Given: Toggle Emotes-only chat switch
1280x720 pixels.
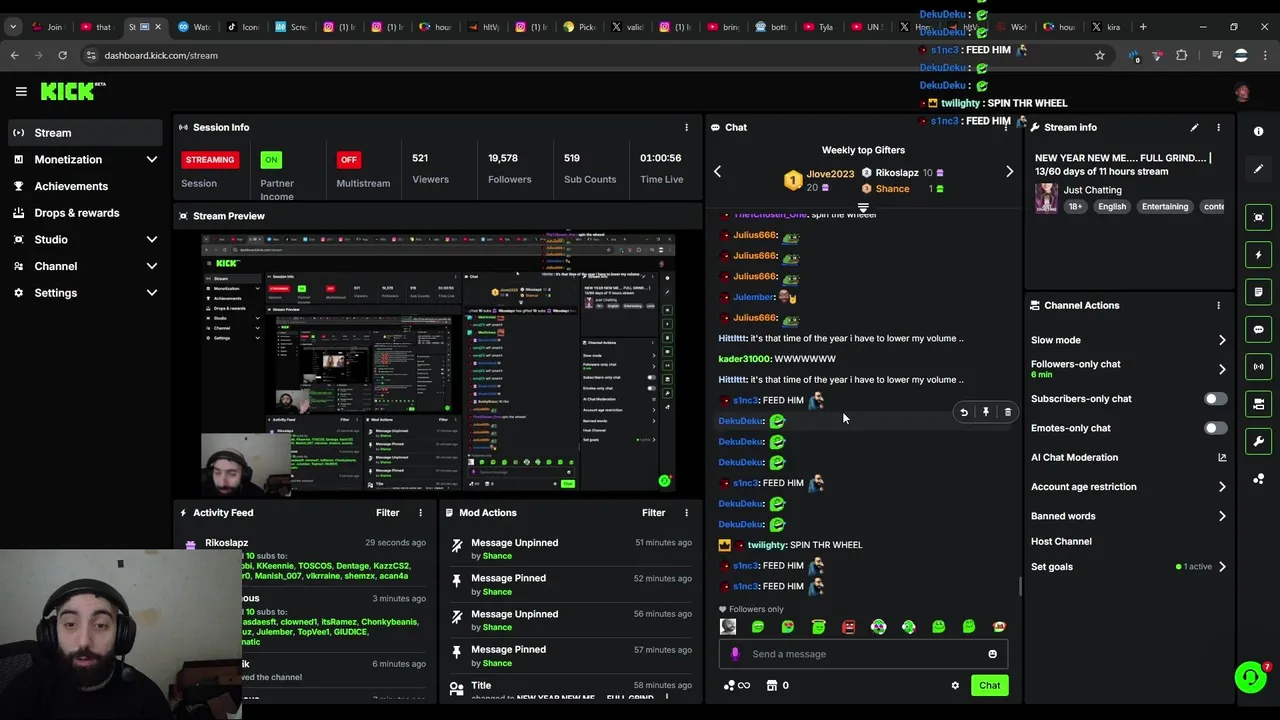Looking at the screenshot, I should pos(1215,428).
